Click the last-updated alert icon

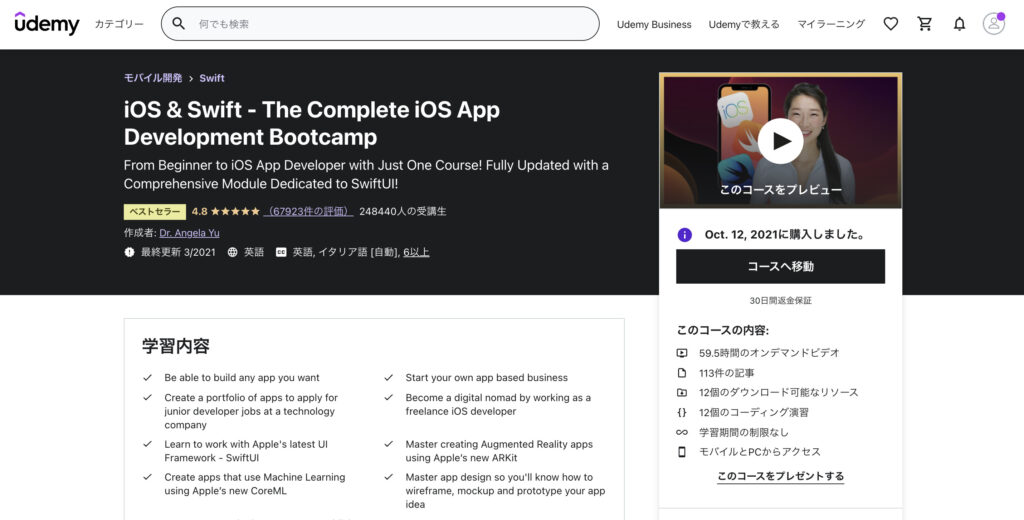[129, 252]
